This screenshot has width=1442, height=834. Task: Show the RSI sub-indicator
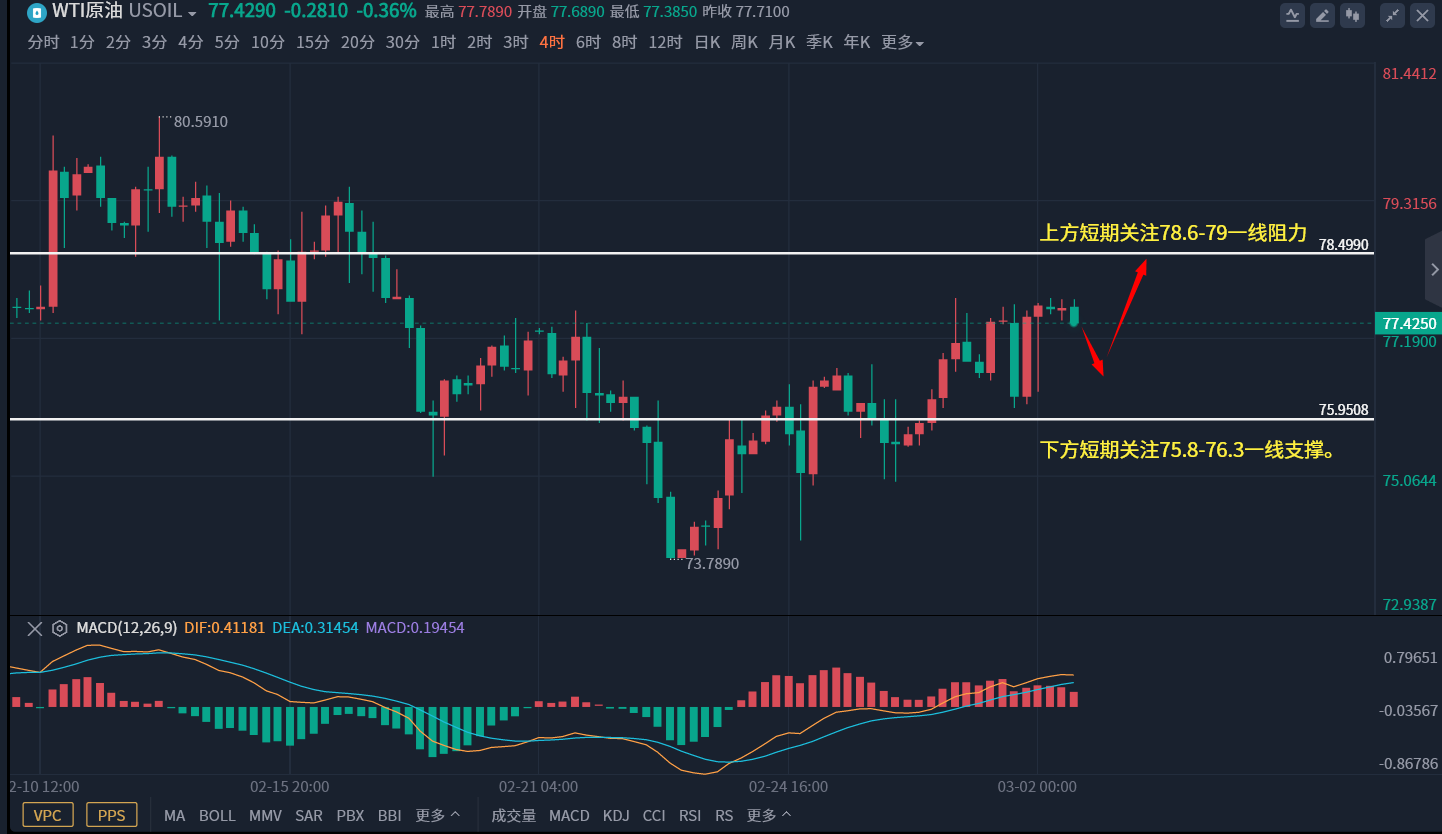(690, 815)
